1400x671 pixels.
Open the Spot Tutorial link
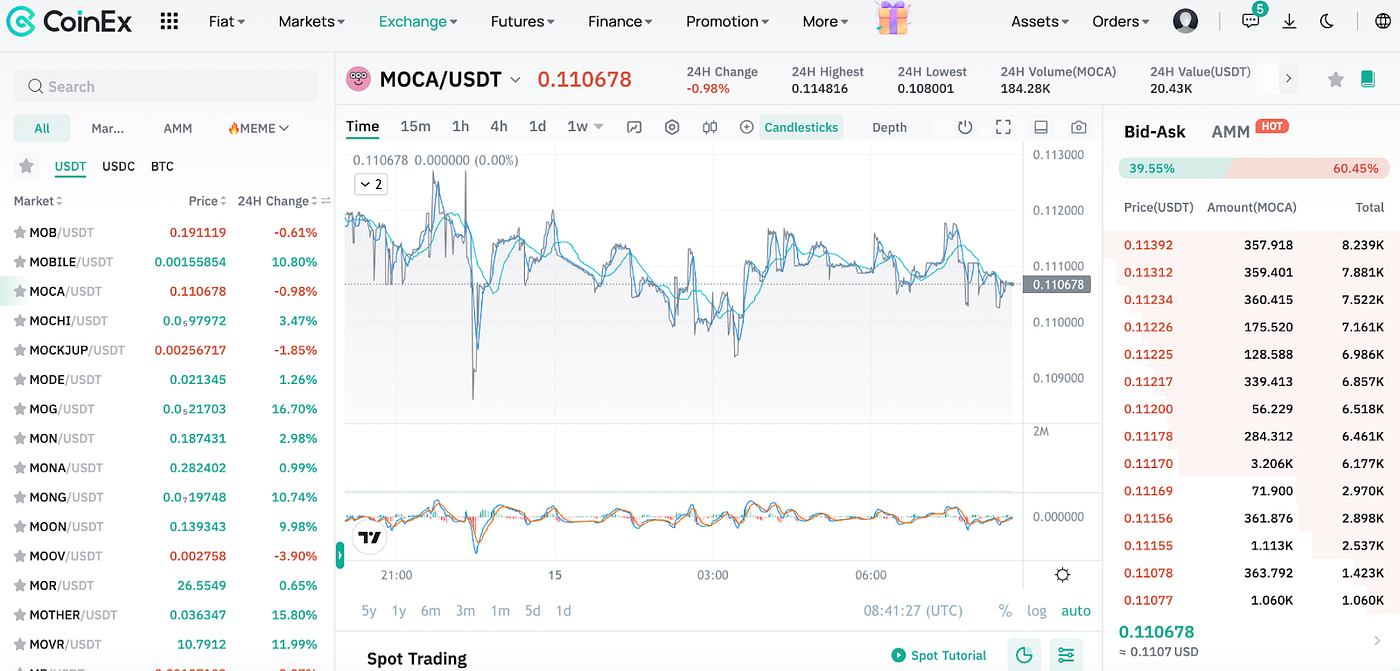pyautogui.click(x=946, y=655)
